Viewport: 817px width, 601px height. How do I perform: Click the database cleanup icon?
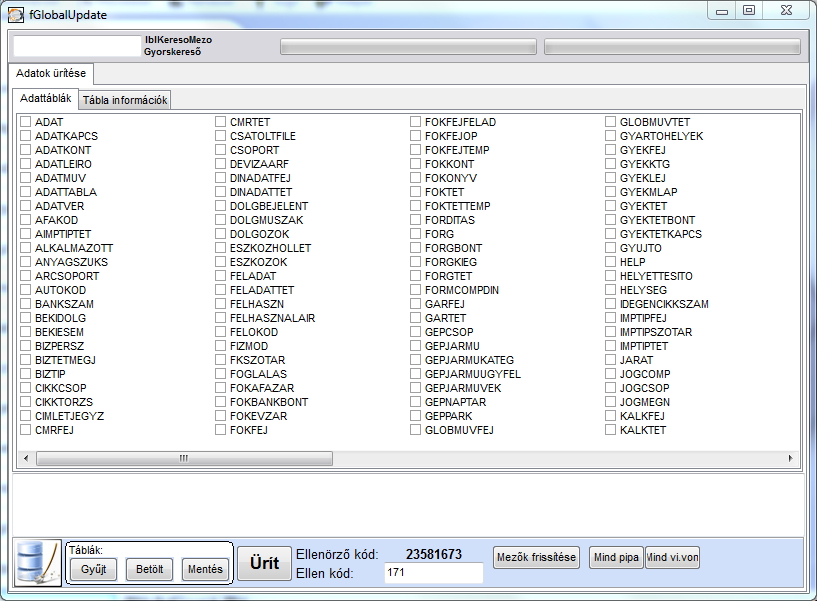(38, 563)
